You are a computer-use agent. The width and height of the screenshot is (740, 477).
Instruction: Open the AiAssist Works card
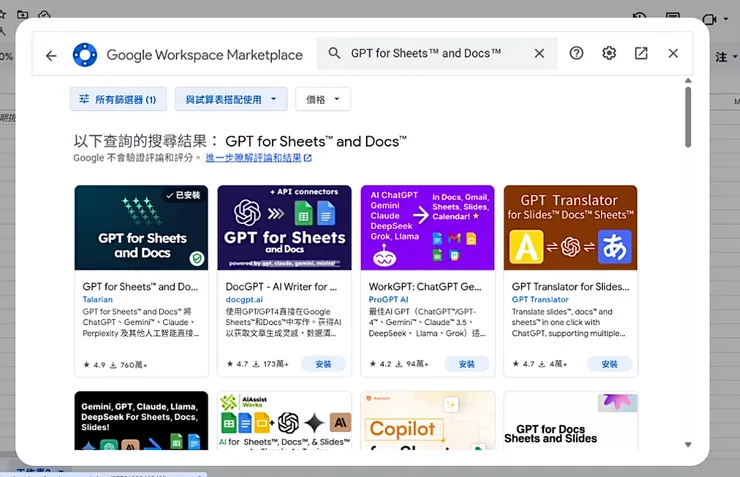click(284, 420)
